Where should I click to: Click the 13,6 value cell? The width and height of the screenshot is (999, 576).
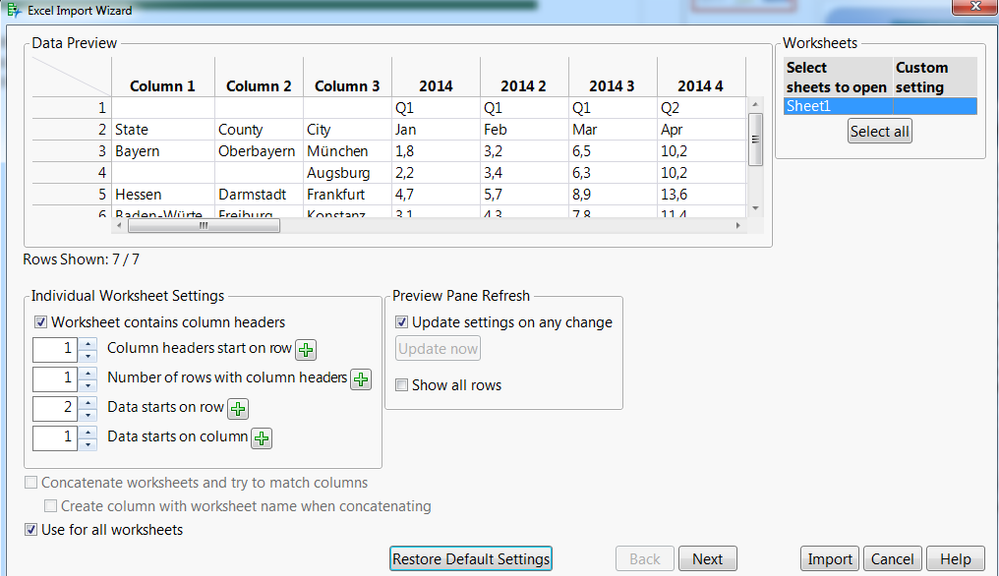coord(701,194)
